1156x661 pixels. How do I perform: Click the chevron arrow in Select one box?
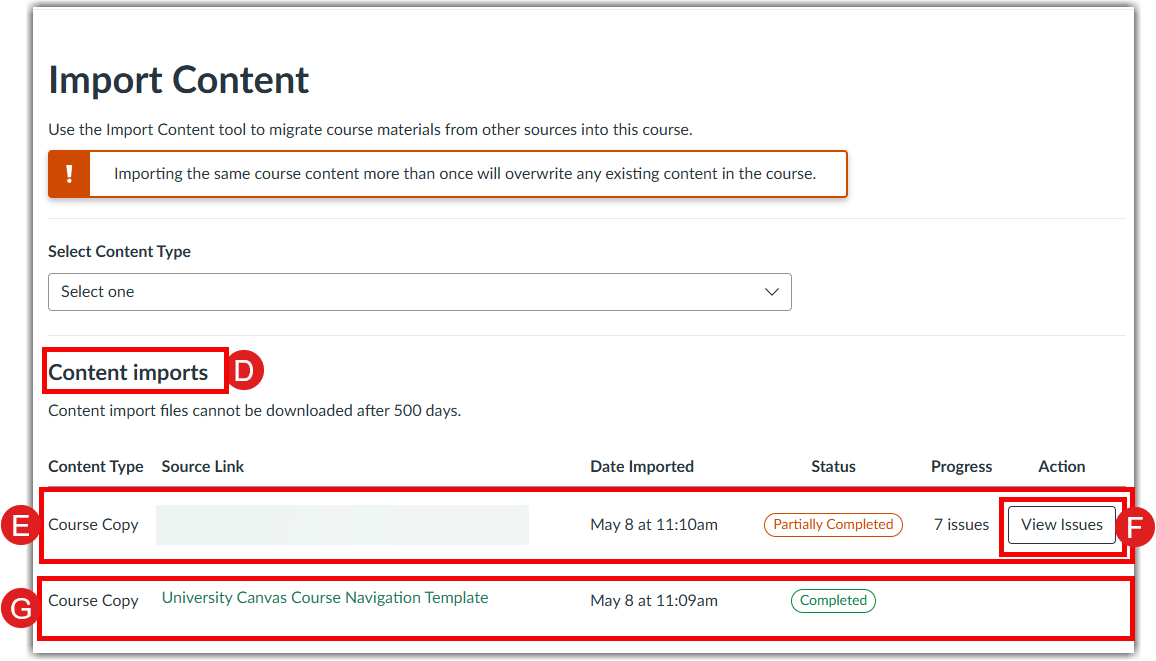click(771, 292)
